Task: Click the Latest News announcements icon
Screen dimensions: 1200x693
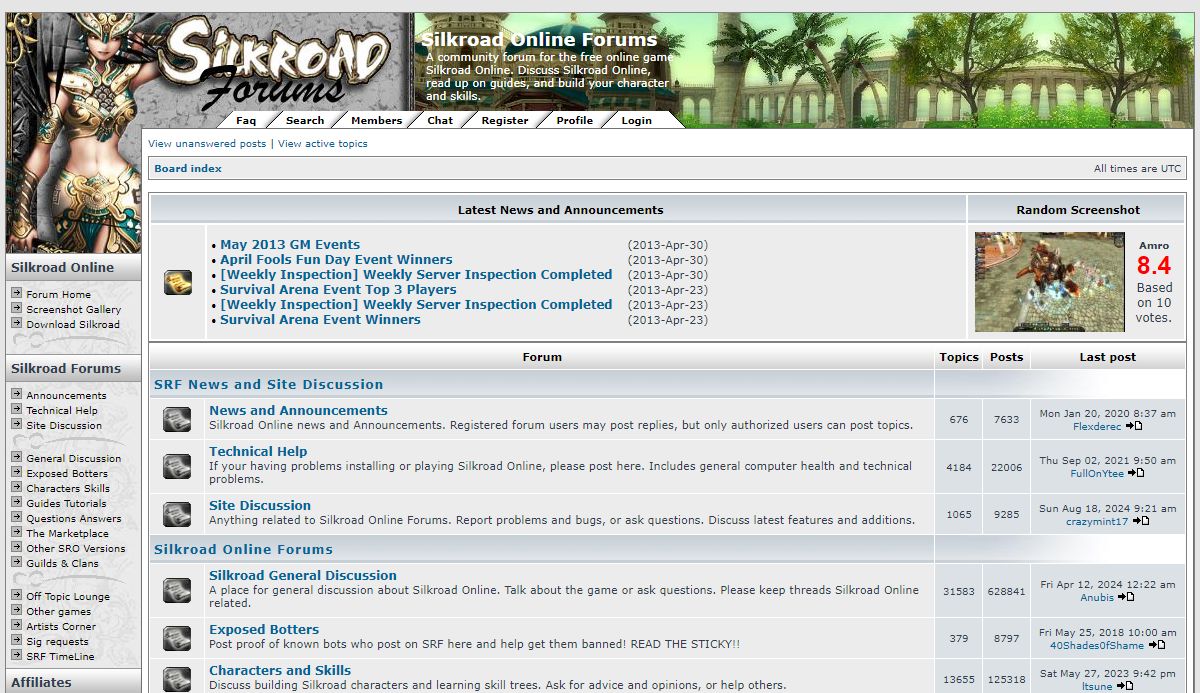Action: 178,283
